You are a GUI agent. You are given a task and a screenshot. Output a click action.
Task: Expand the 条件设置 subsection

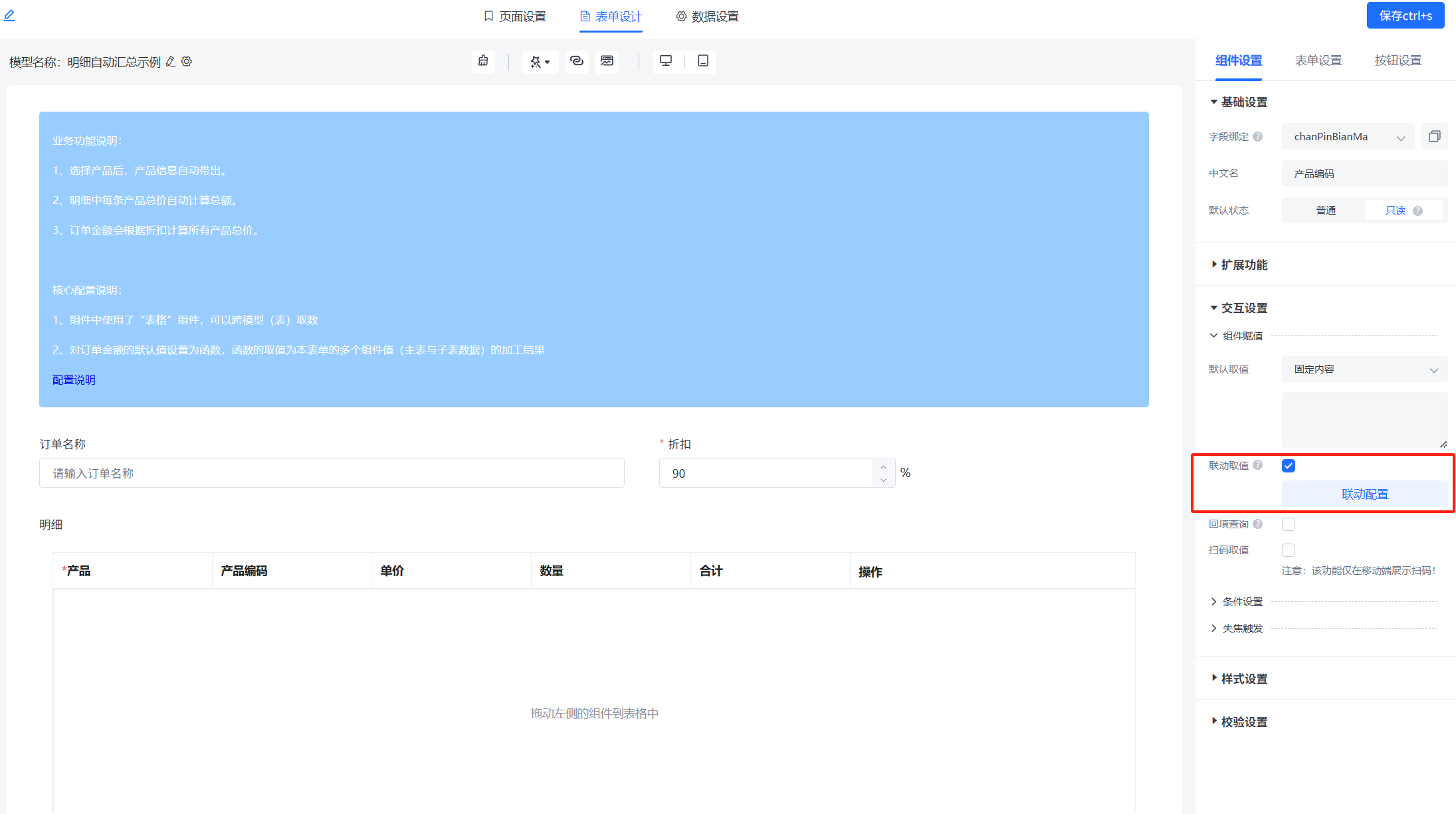(x=1237, y=602)
